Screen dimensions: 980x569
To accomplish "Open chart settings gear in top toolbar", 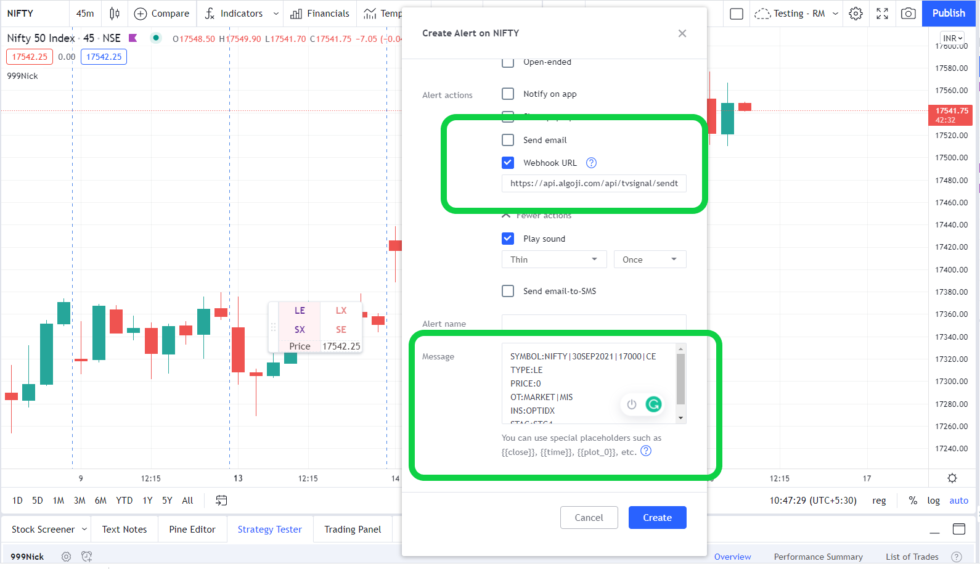I will [856, 13].
